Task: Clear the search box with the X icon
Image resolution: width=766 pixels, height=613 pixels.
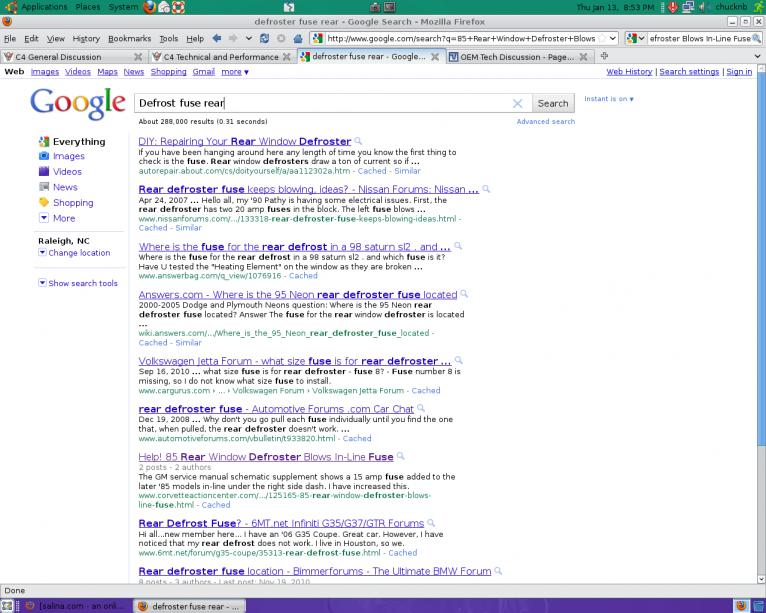Action: click(517, 104)
